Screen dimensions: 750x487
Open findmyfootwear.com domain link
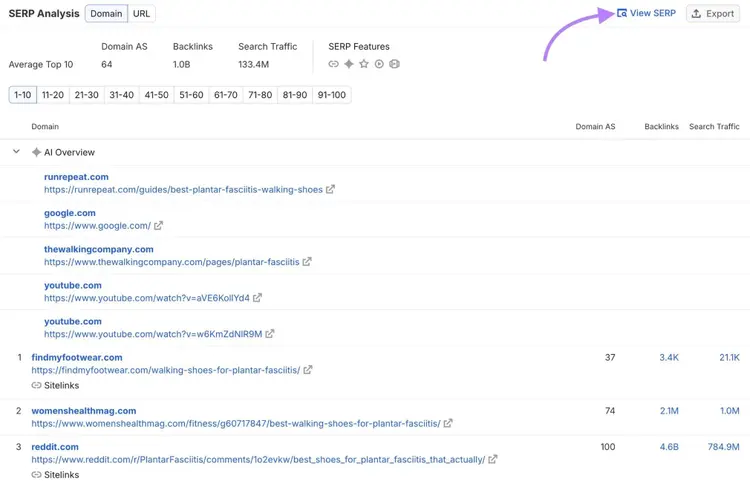77,357
